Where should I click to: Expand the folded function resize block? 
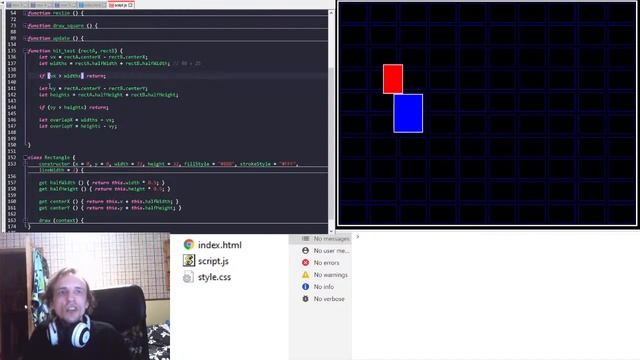coord(25,13)
